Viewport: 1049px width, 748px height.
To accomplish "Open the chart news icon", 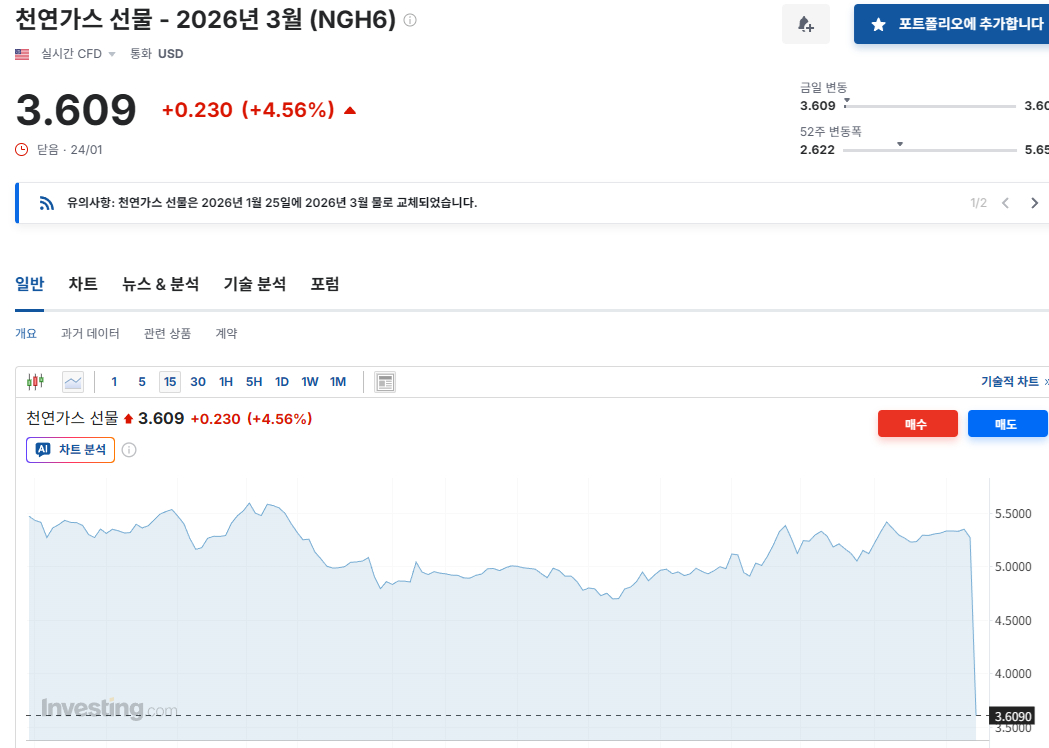I will 385,381.
